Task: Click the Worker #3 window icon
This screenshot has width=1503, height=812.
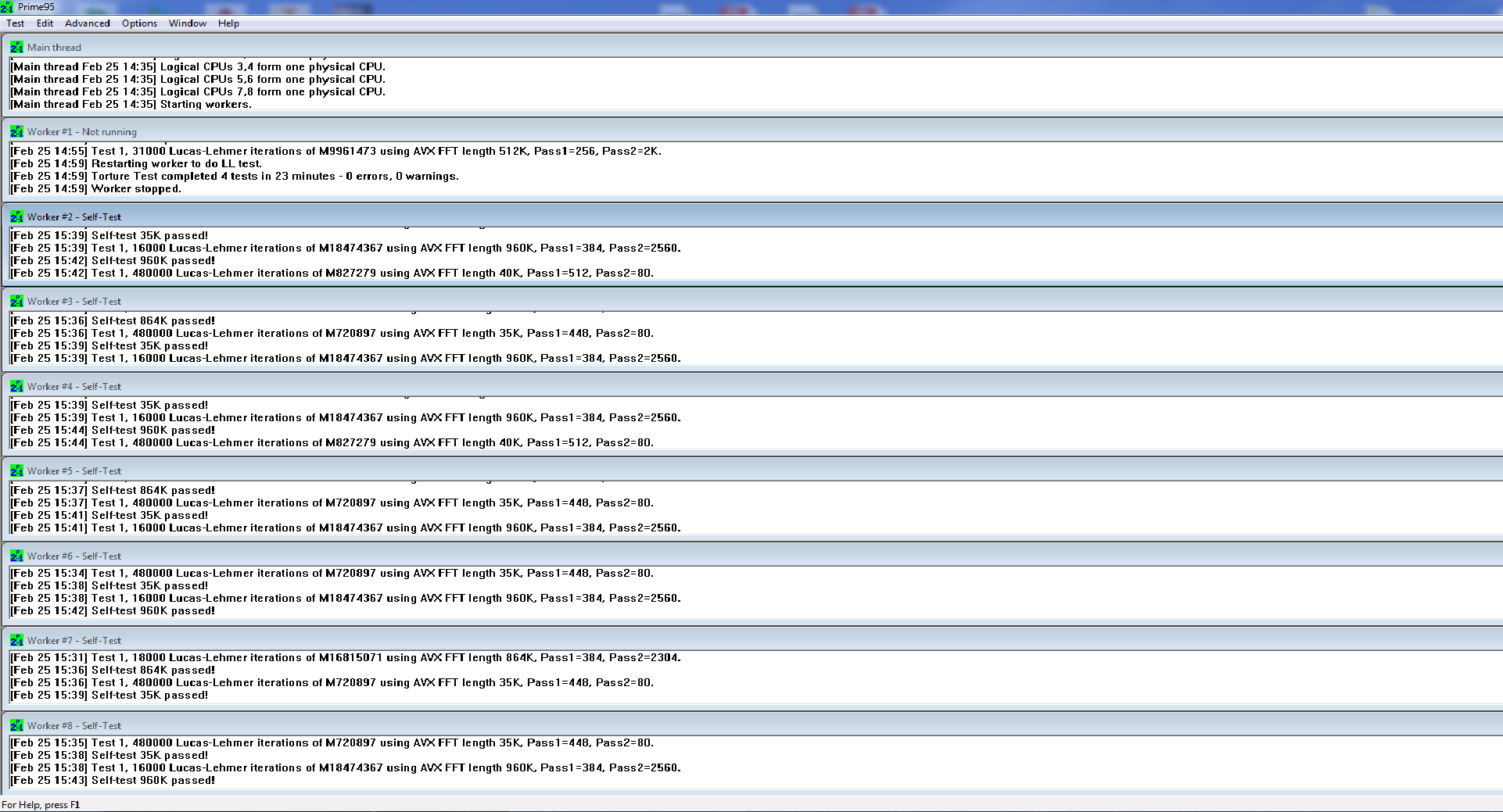Action: [16, 302]
